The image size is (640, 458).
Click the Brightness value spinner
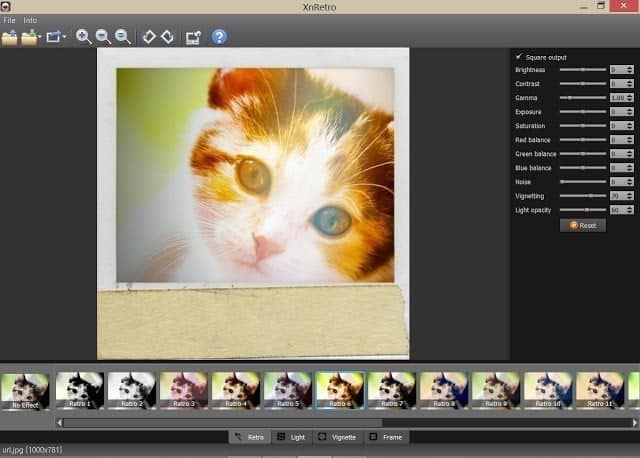coord(622,70)
